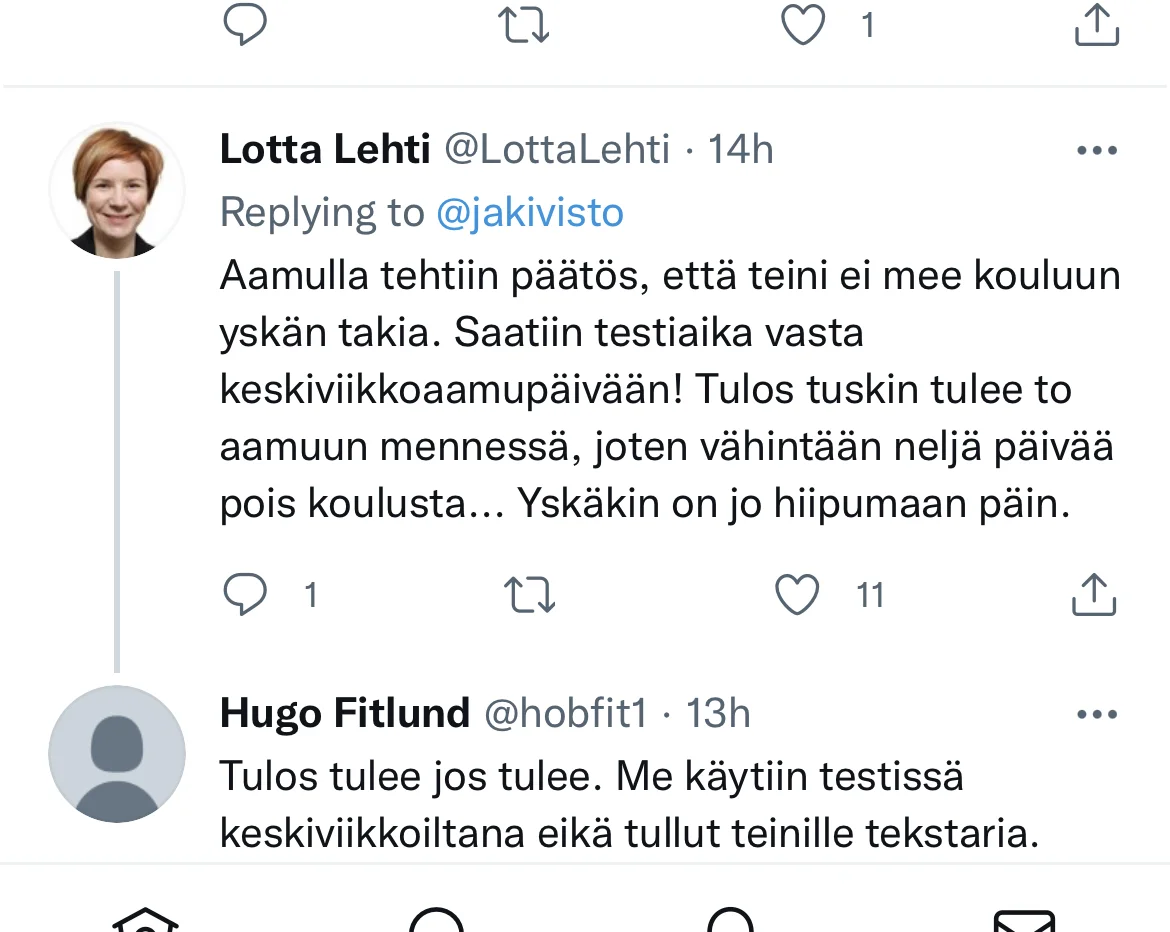Viewport: 1170px width, 932px height.
Task: Share Lotta Lehti's tweet
Action: (1094, 596)
